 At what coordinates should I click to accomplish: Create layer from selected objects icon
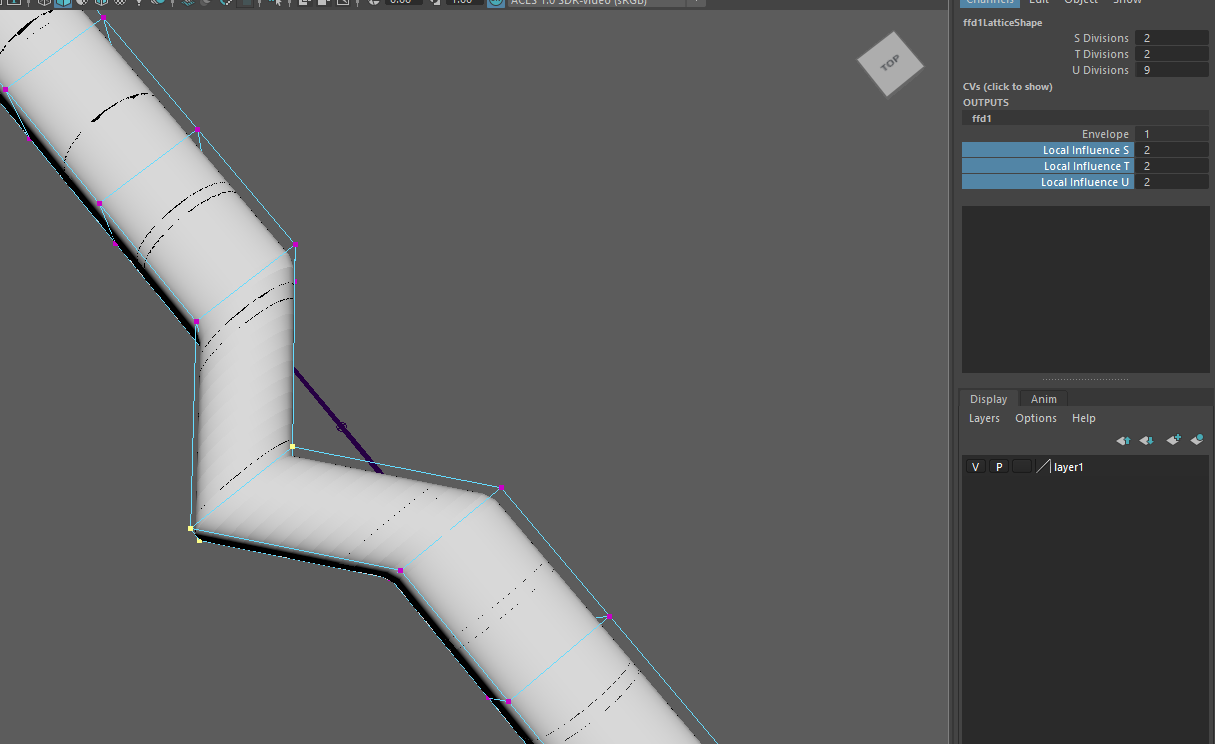(1197, 440)
